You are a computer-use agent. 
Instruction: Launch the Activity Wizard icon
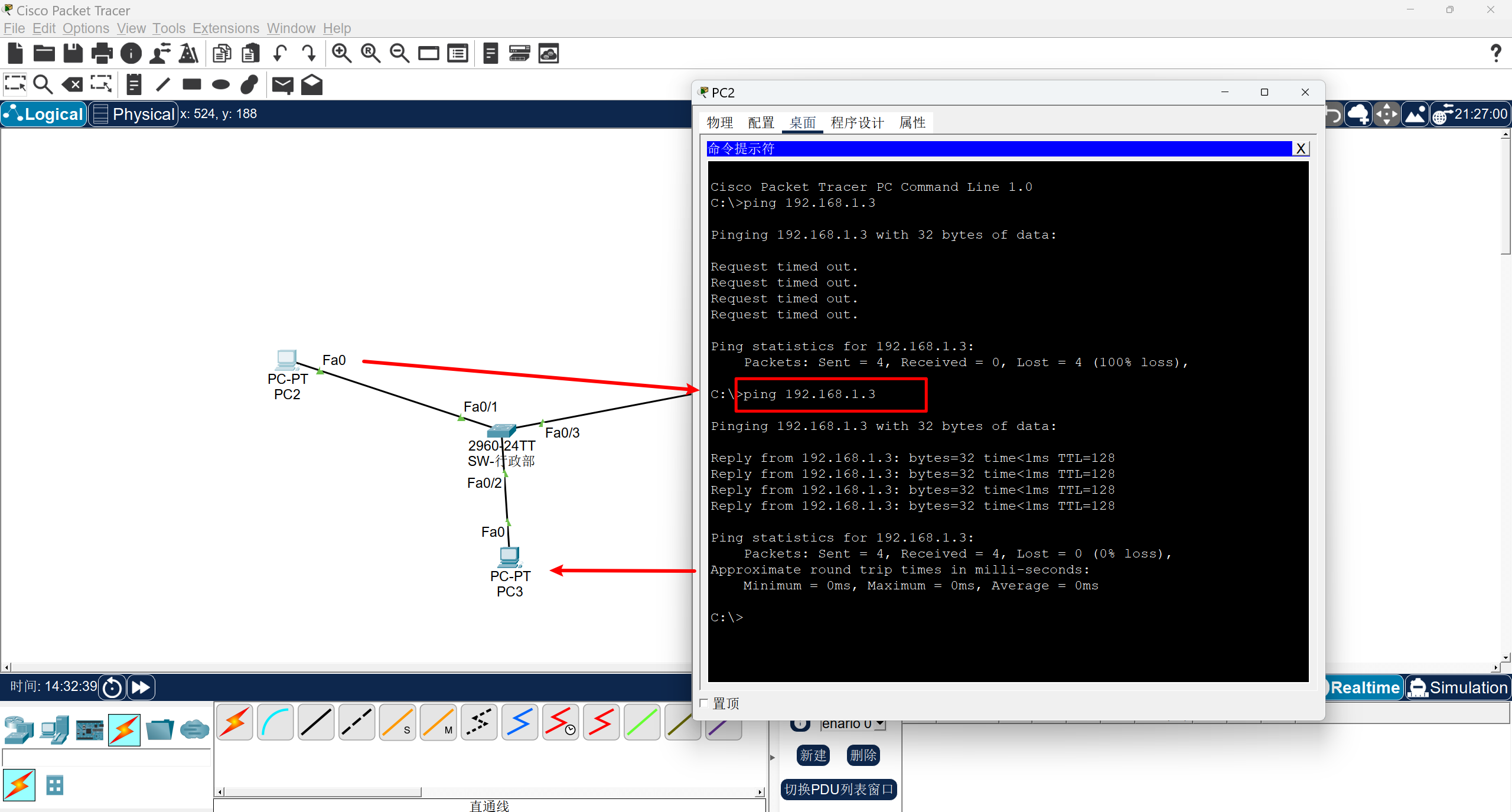click(x=189, y=54)
